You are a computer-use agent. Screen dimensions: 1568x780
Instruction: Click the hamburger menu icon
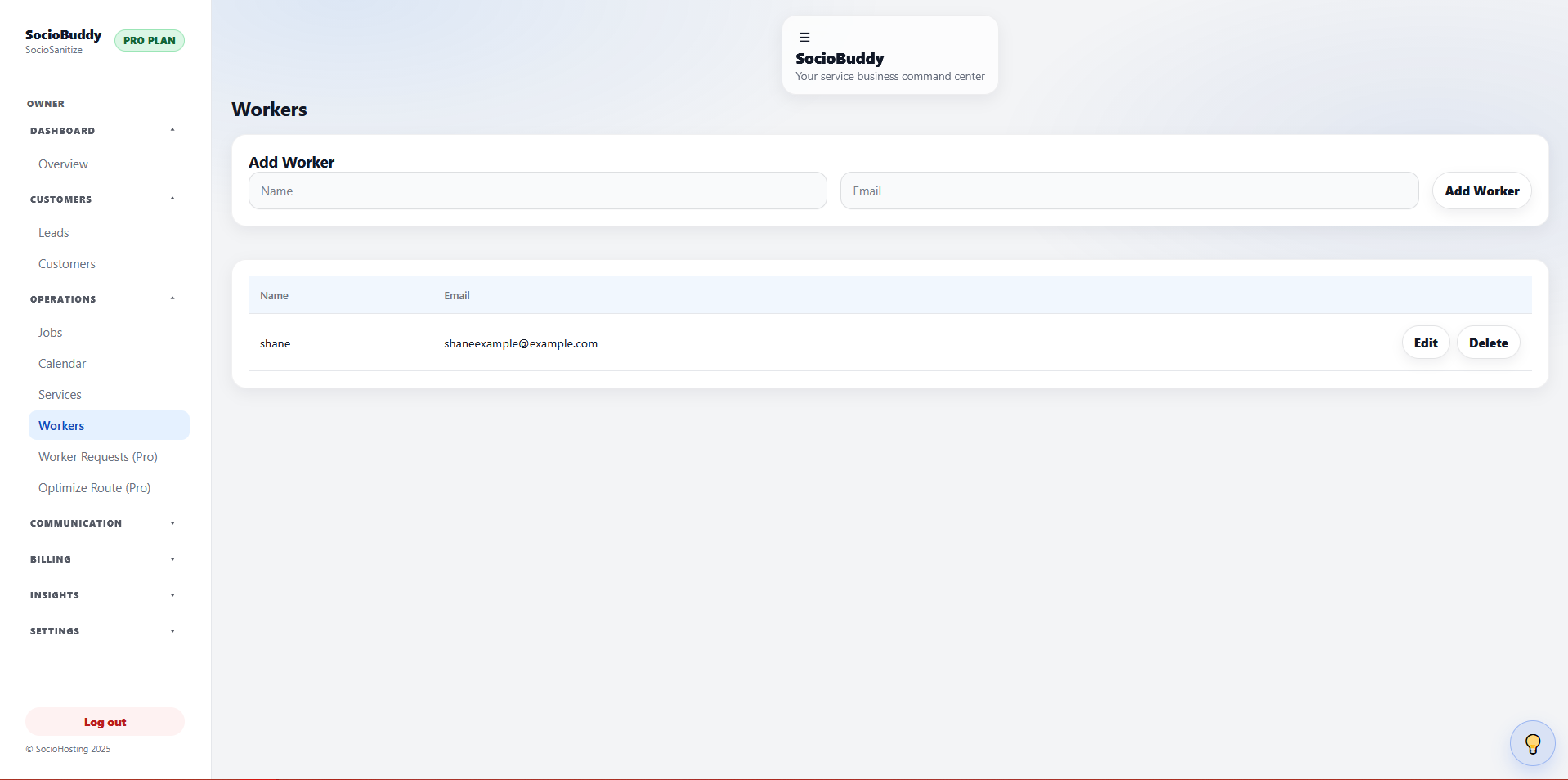pyautogui.click(x=804, y=38)
